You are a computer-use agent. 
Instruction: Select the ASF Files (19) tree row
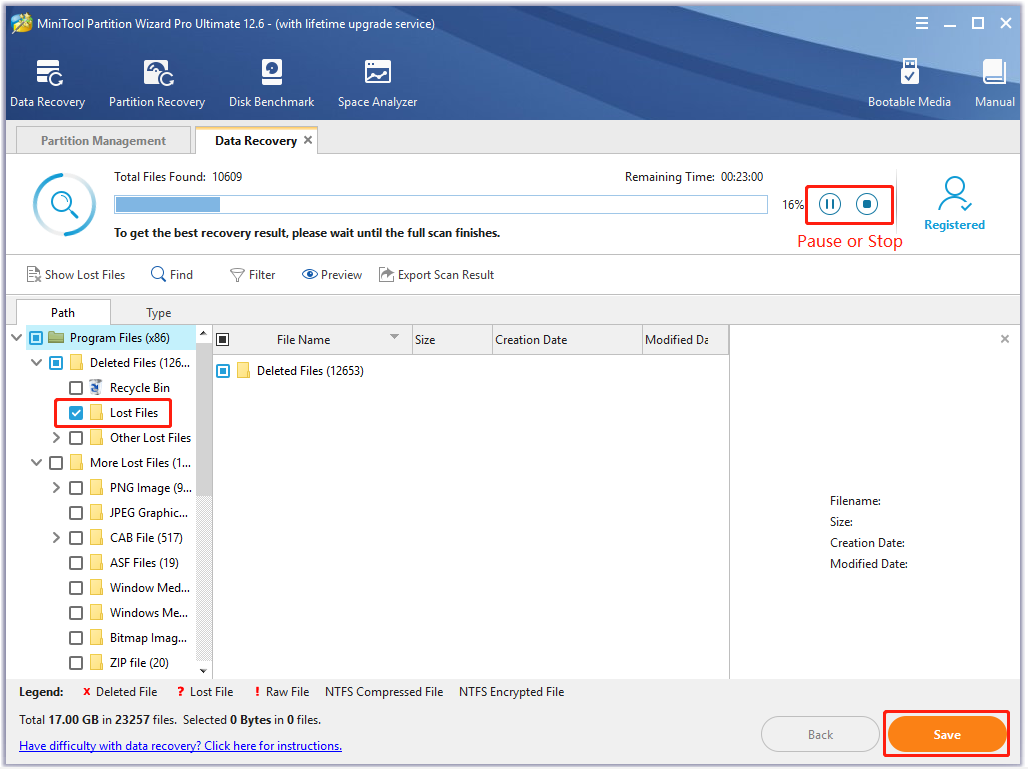tap(124, 562)
